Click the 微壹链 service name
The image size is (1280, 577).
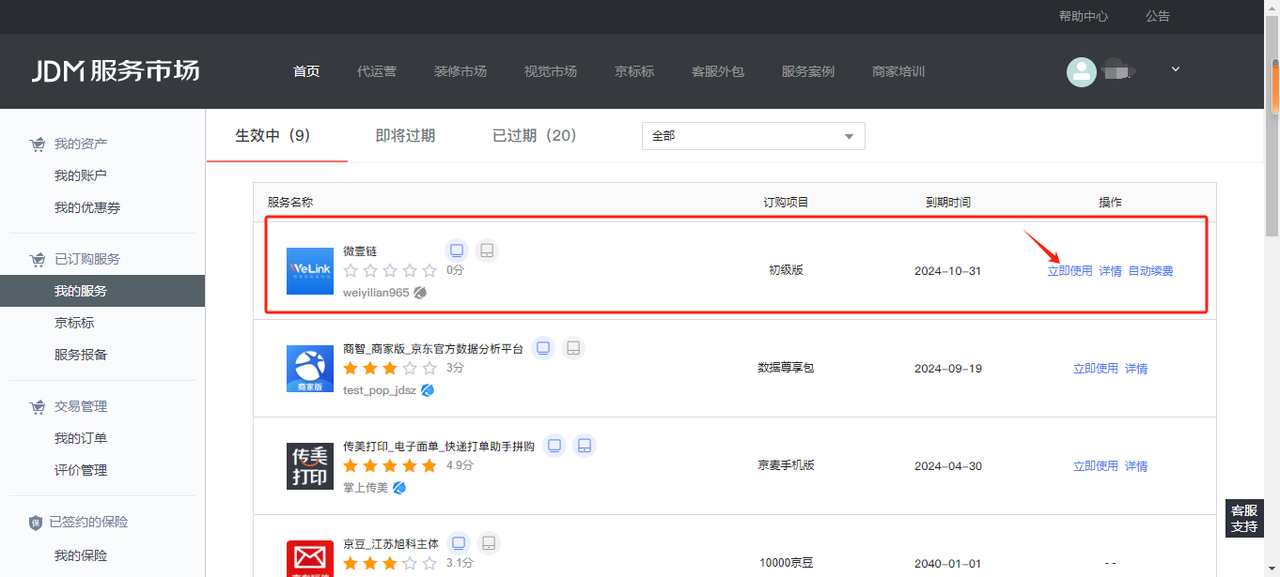click(360, 251)
